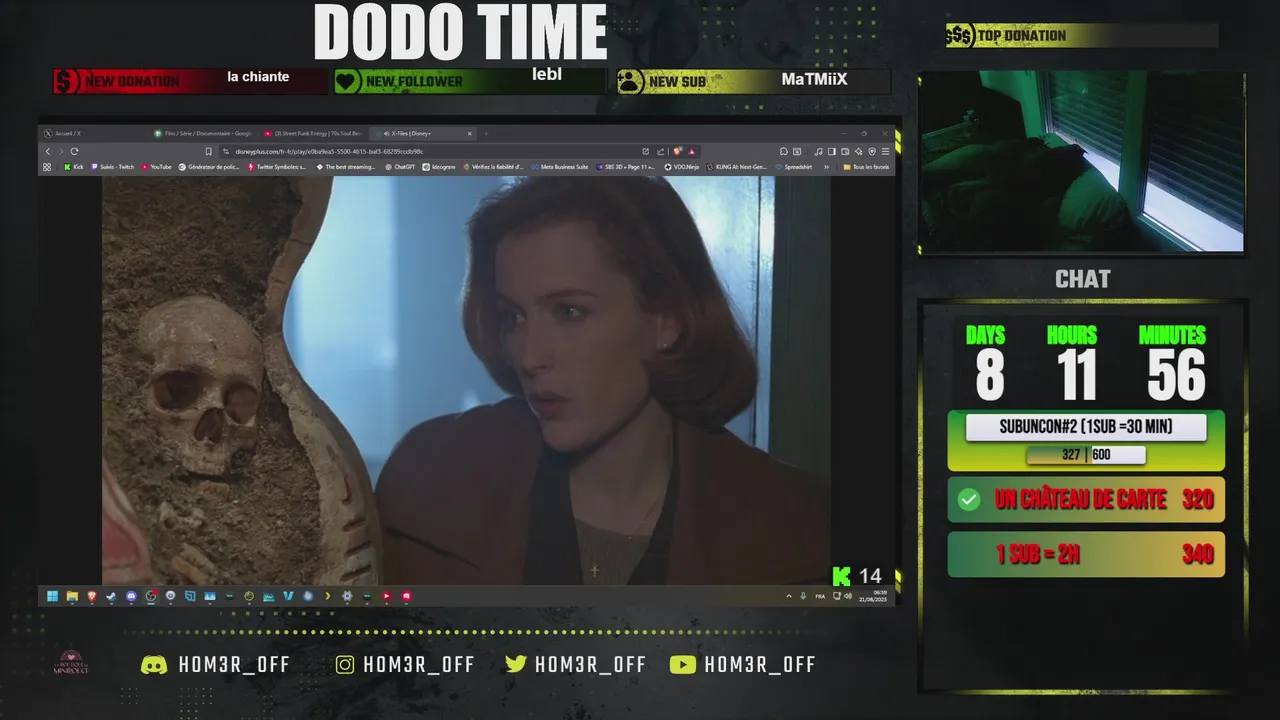Screen dimensions: 1280x720
Task: Open The best streaming... bookmark
Action: point(346,167)
